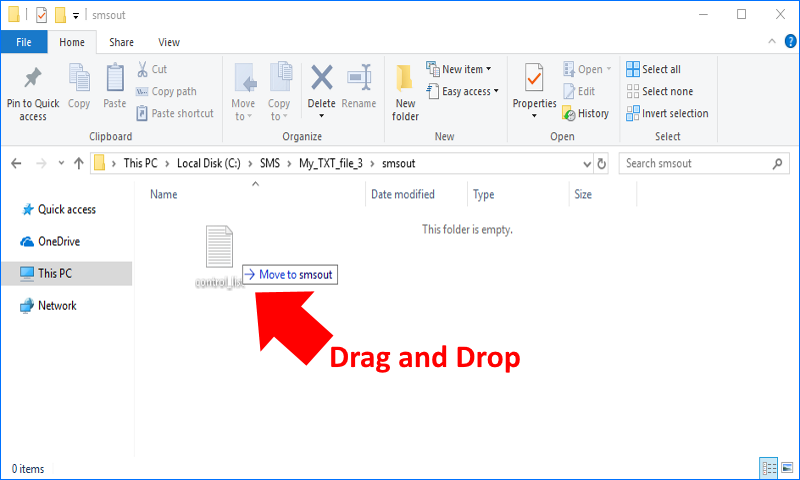The width and height of the screenshot is (800, 480).
Task: Click Invert selection option
Action: pos(666,113)
